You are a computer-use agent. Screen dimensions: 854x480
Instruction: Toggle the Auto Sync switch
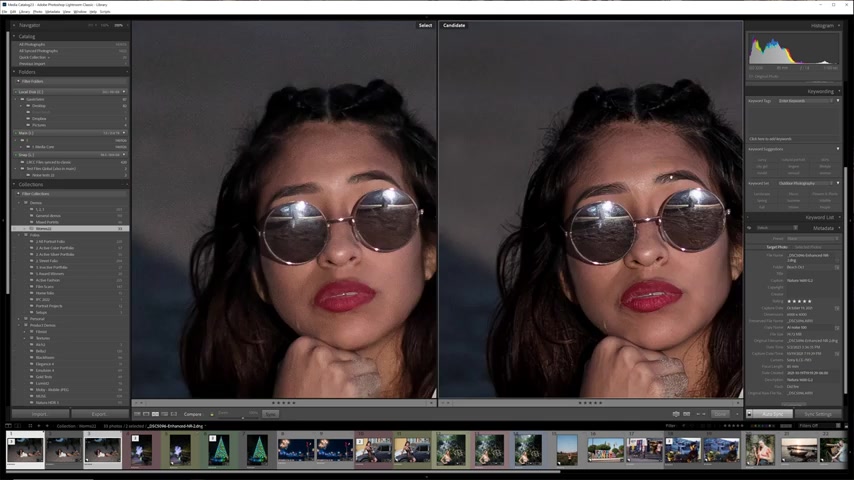click(750, 414)
